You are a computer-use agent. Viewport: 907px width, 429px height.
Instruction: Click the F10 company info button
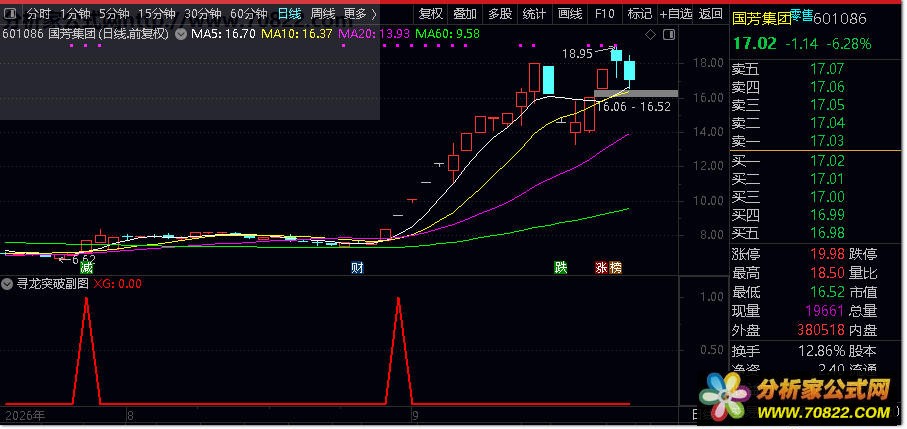pos(604,13)
